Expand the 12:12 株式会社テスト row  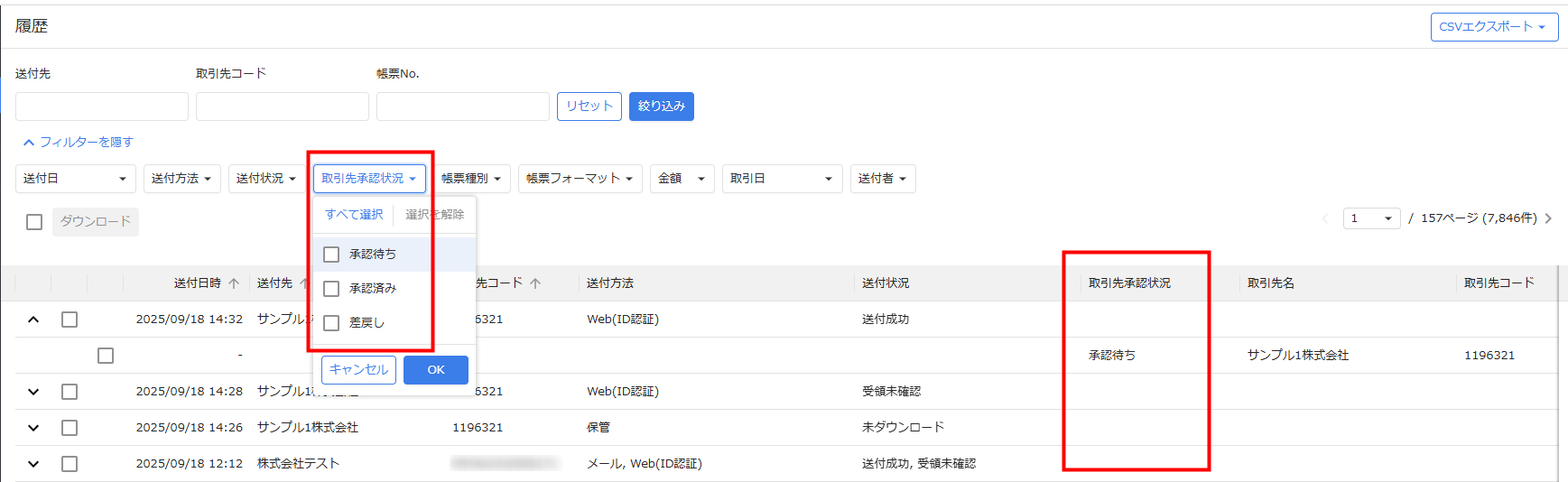coord(33,464)
